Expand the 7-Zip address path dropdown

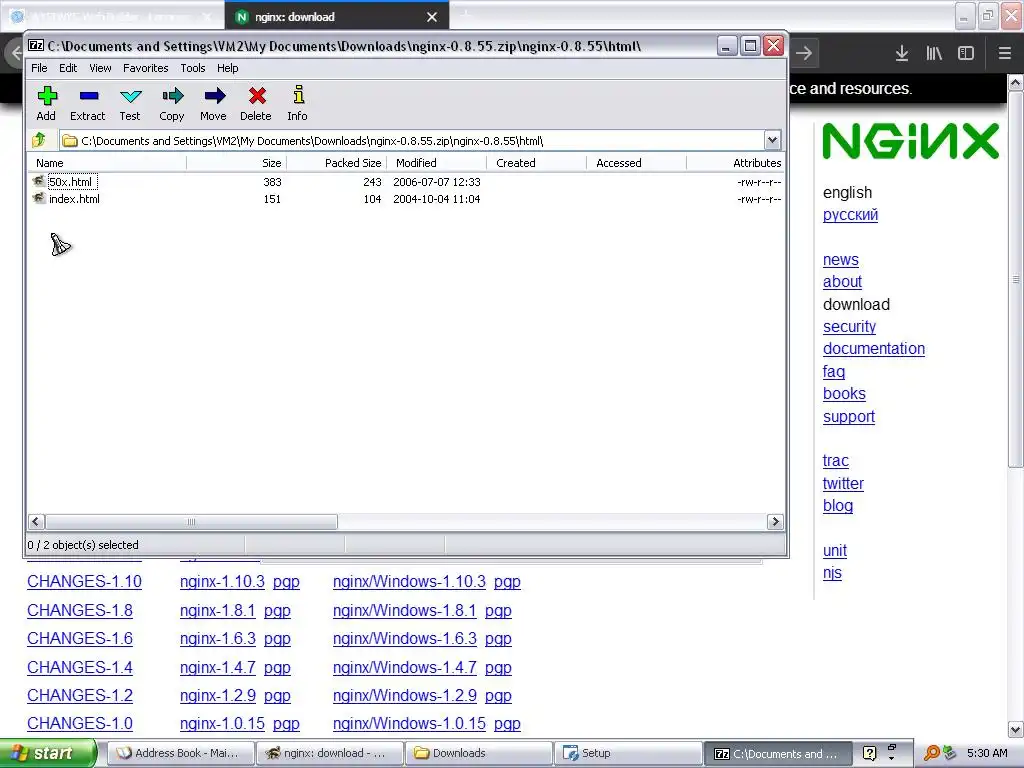click(x=772, y=140)
